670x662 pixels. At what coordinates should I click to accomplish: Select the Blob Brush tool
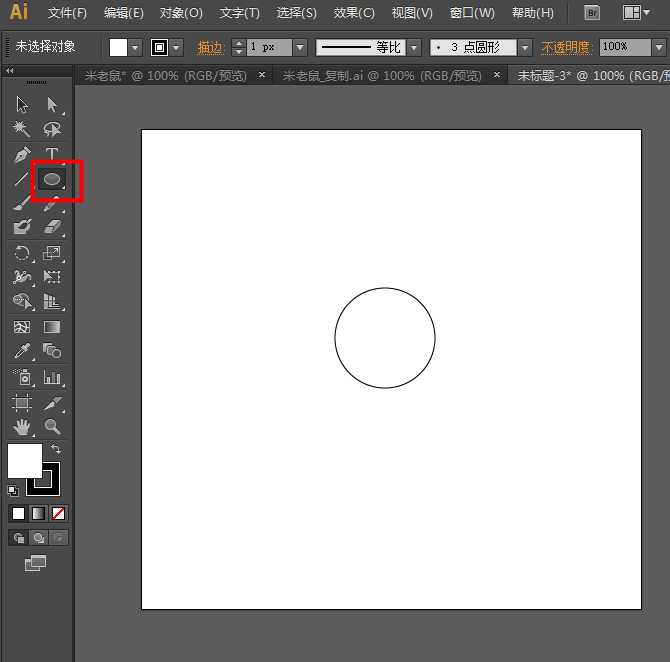pos(22,227)
